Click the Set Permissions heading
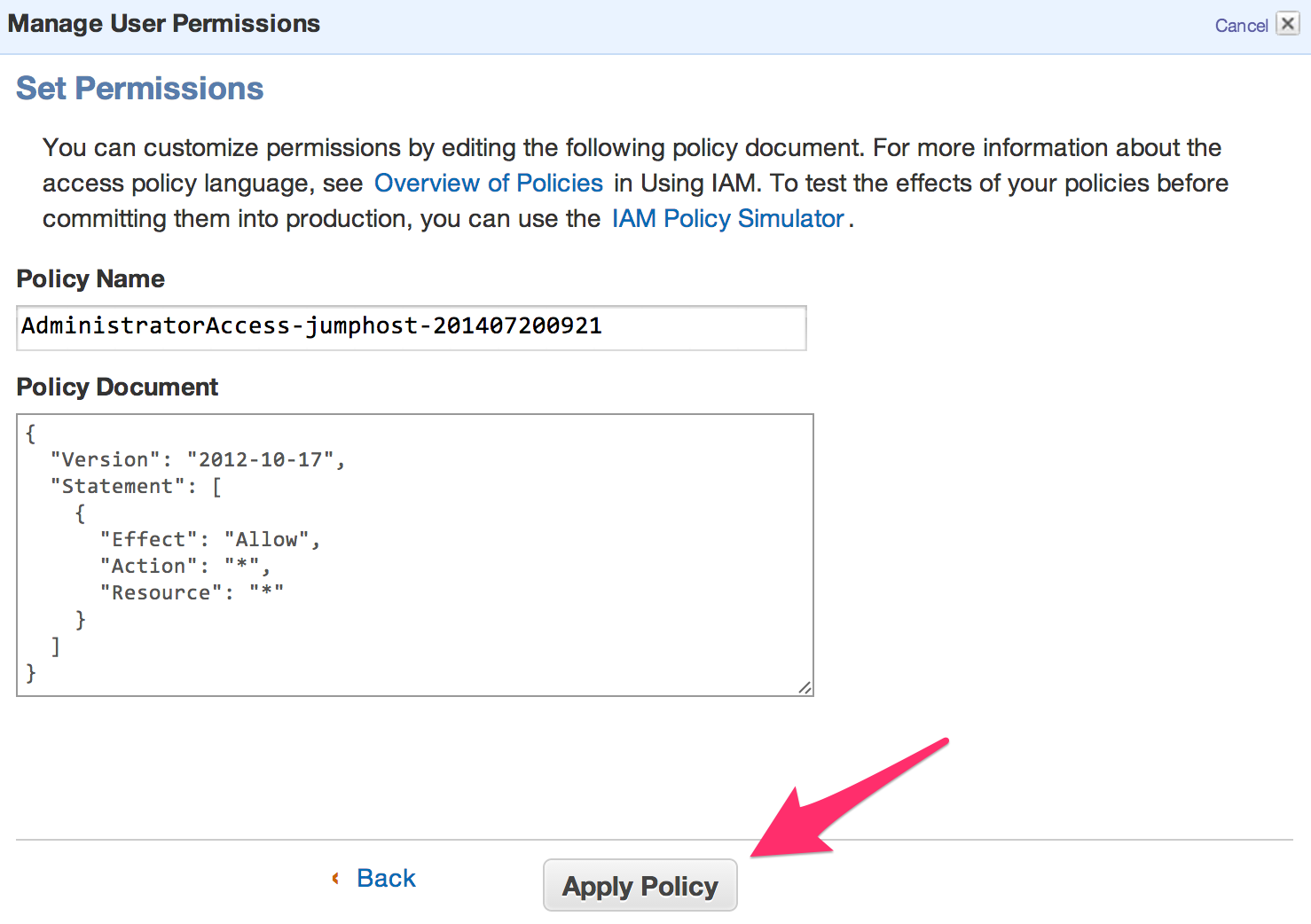Screen dimensions: 1311x924 click(x=140, y=89)
